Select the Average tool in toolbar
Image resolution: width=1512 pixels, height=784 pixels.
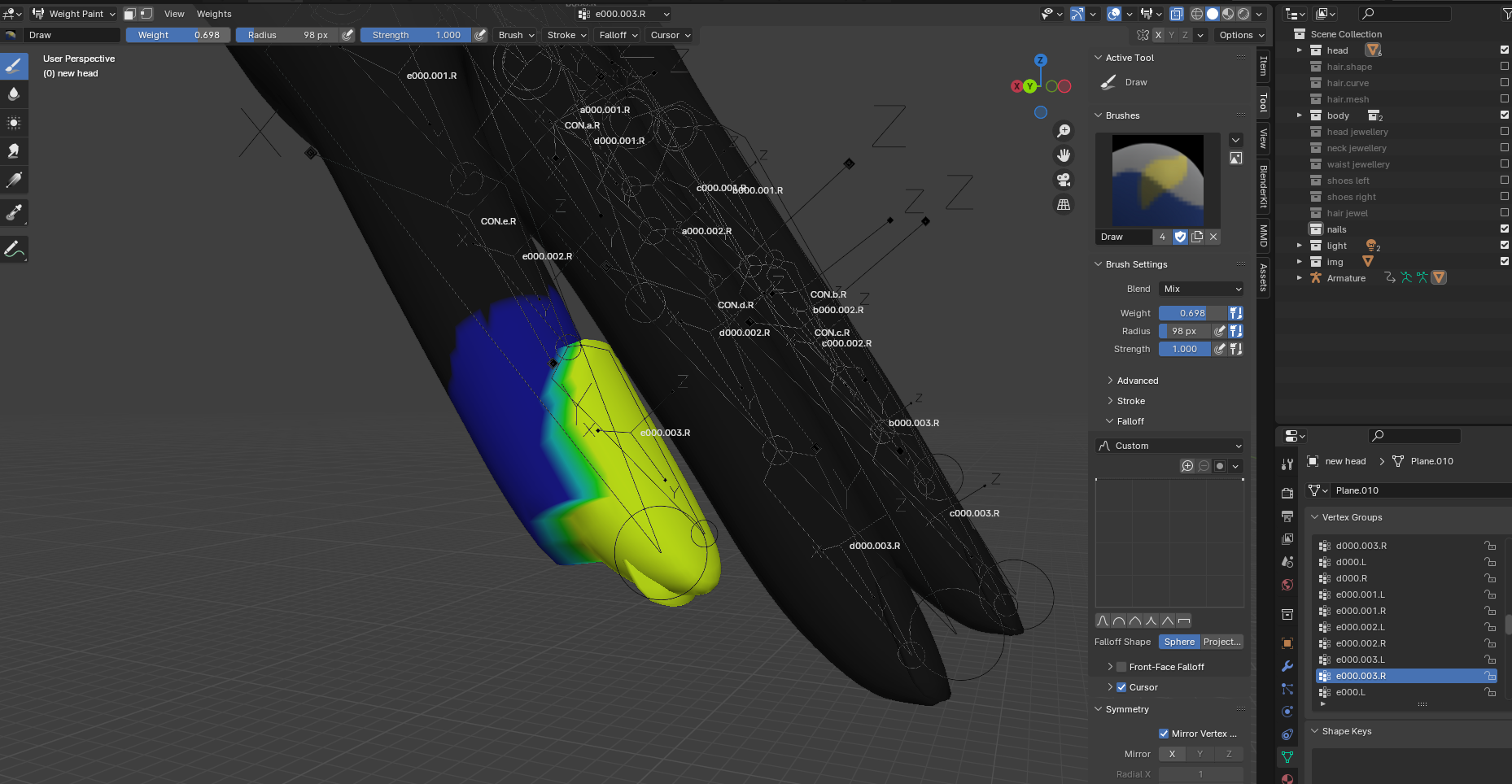tap(14, 123)
